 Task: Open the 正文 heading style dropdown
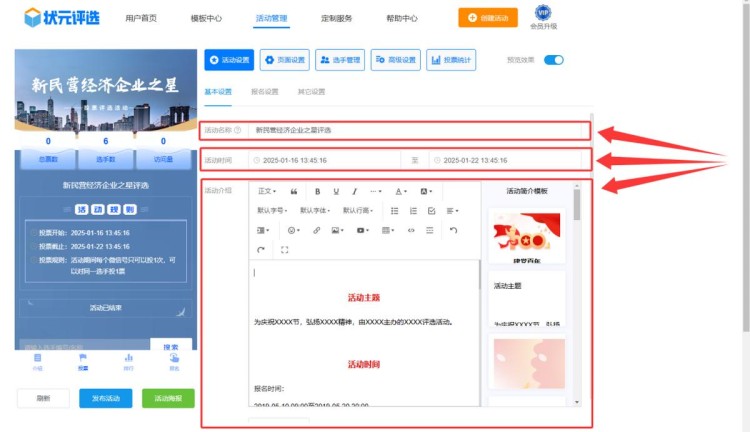click(267, 191)
